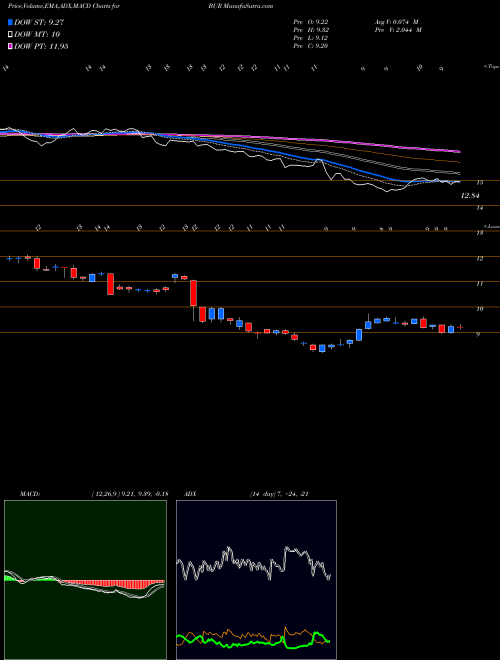Select the 'DOW MT: 10' legend text
Viewport: 500px width, 660px height.
click(x=35, y=35)
